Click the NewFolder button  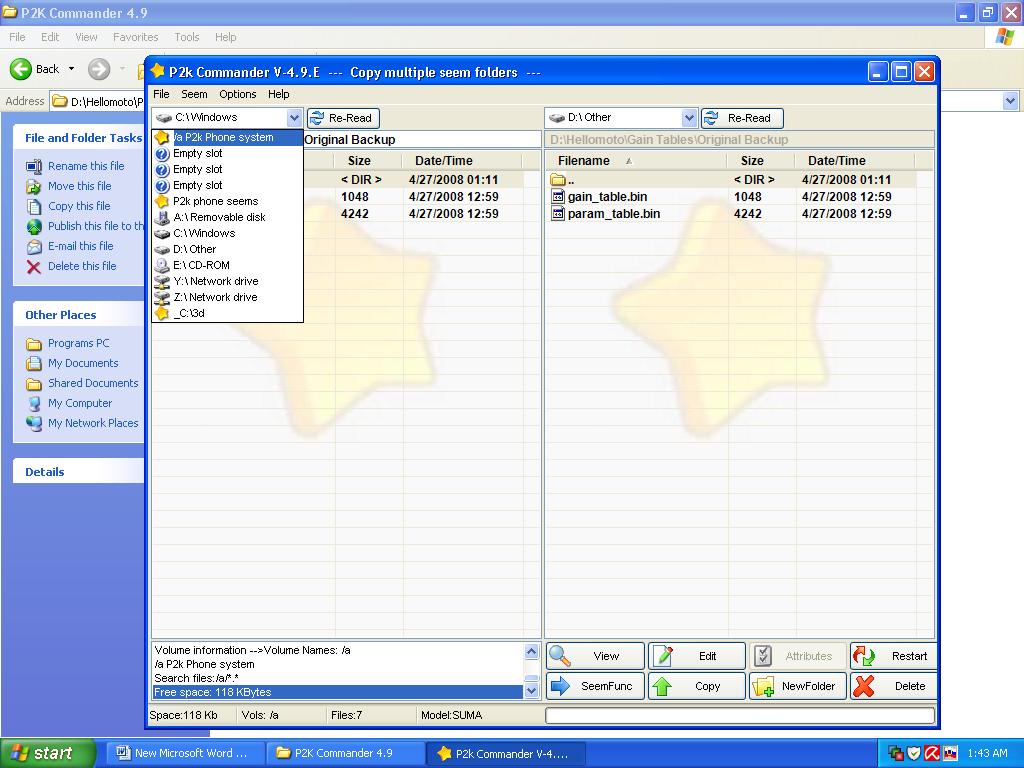point(797,686)
